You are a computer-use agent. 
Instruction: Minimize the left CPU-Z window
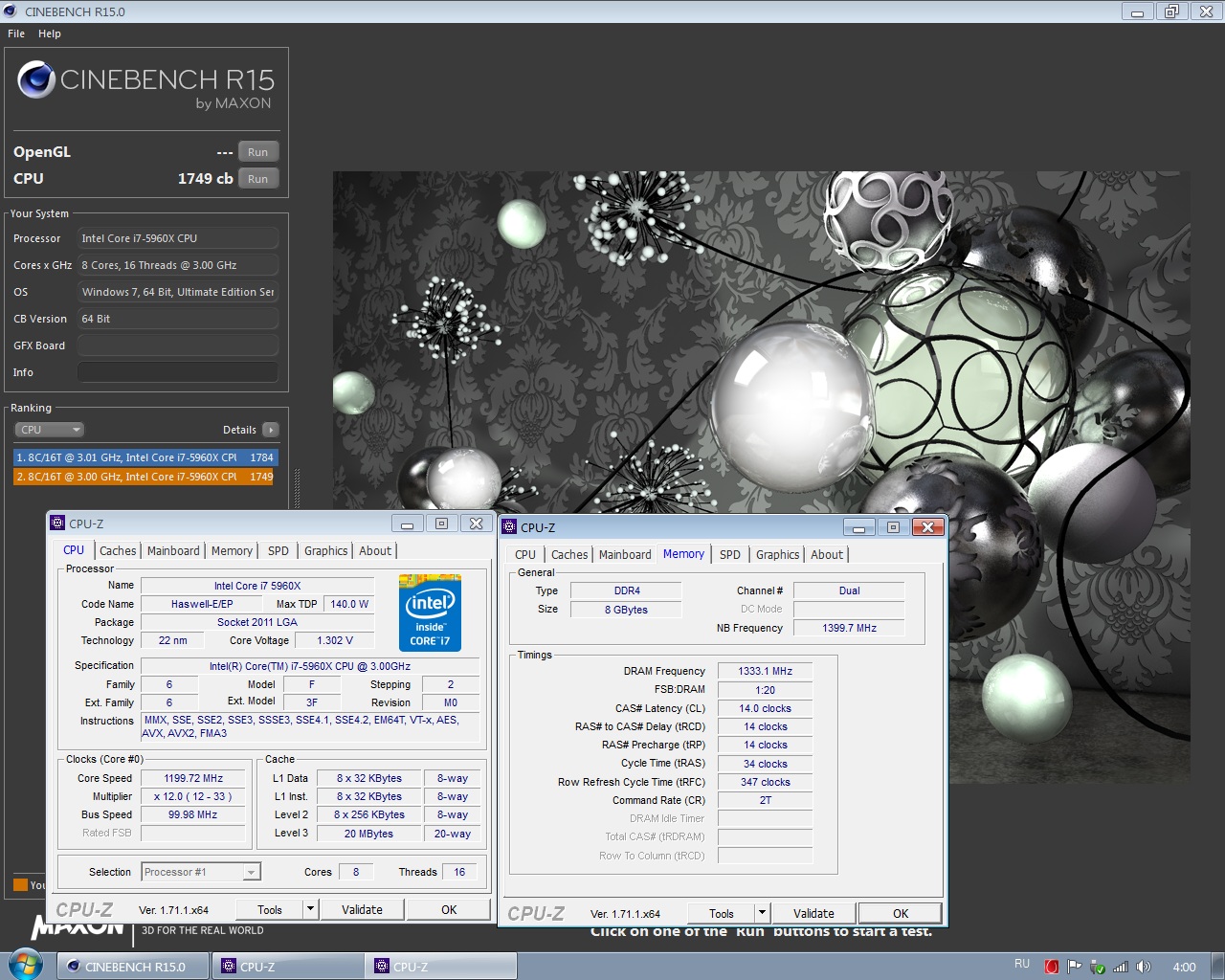407,523
